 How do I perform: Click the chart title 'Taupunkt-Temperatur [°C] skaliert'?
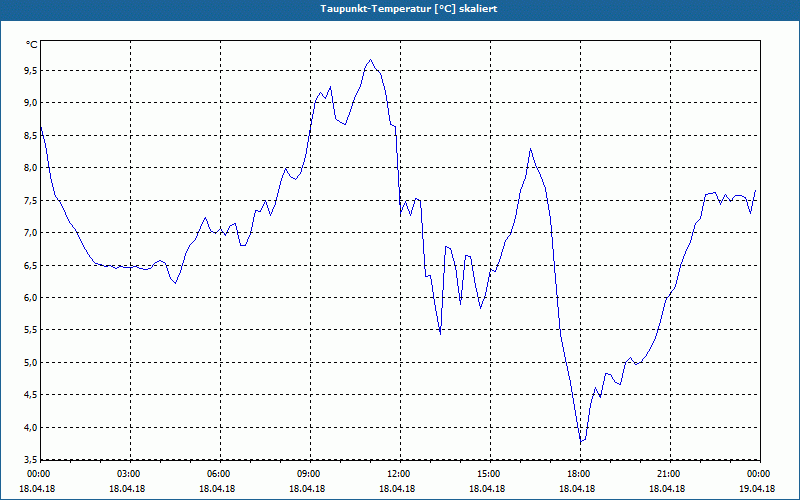click(409, 9)
